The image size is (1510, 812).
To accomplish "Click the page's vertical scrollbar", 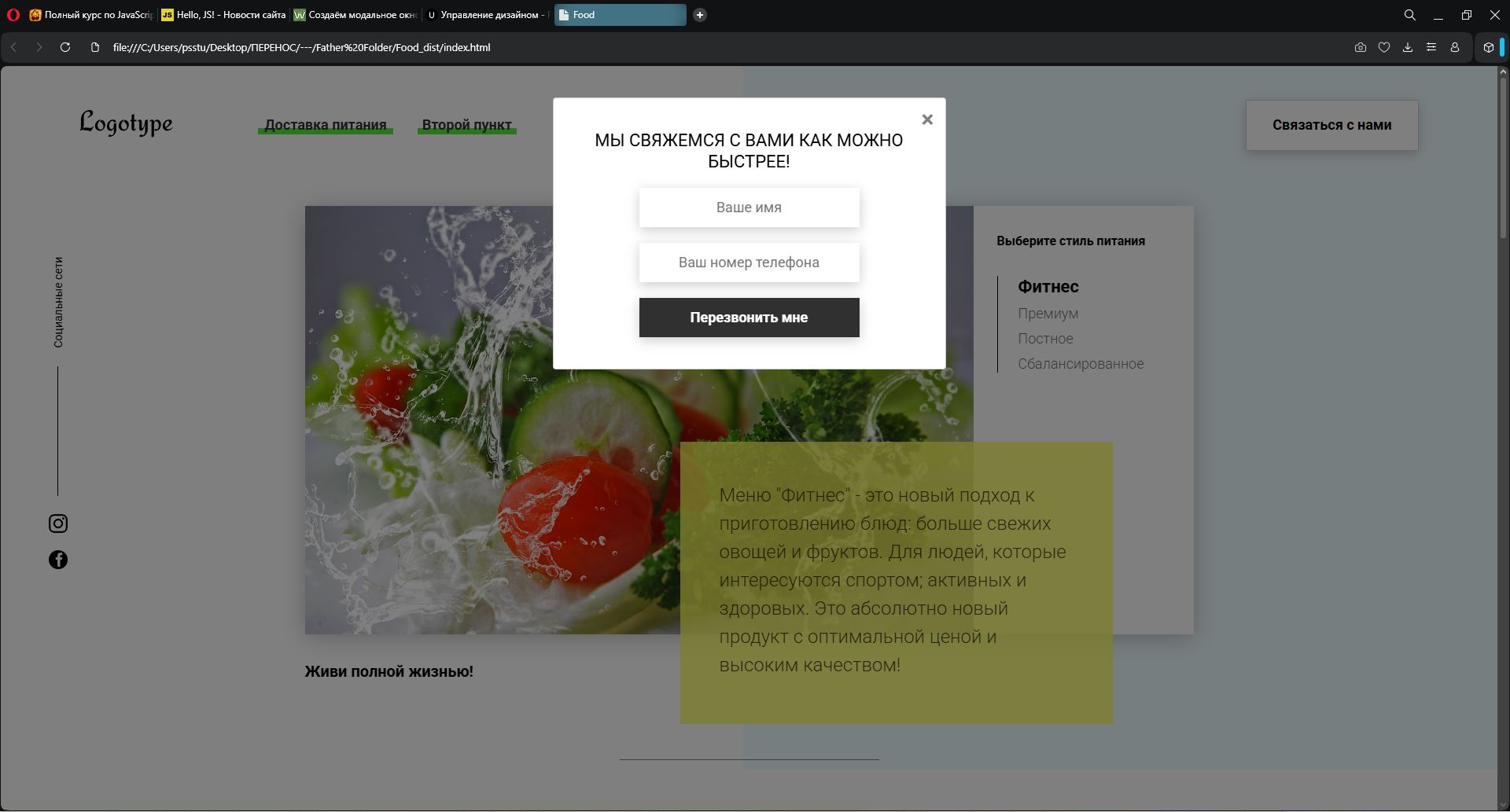I will (x=1502, y=157).
